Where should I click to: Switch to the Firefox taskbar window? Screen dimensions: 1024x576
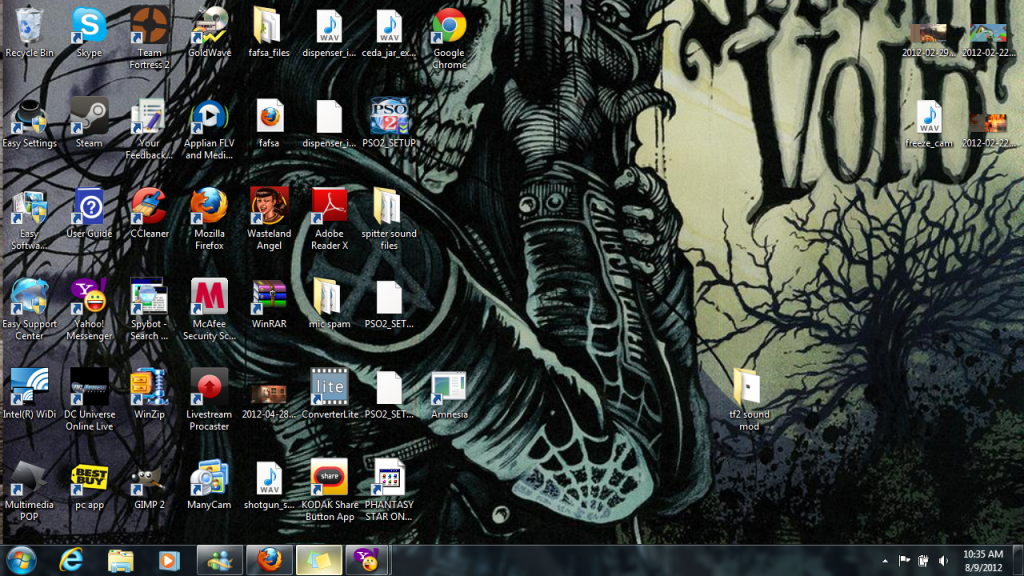click(269, 560)
